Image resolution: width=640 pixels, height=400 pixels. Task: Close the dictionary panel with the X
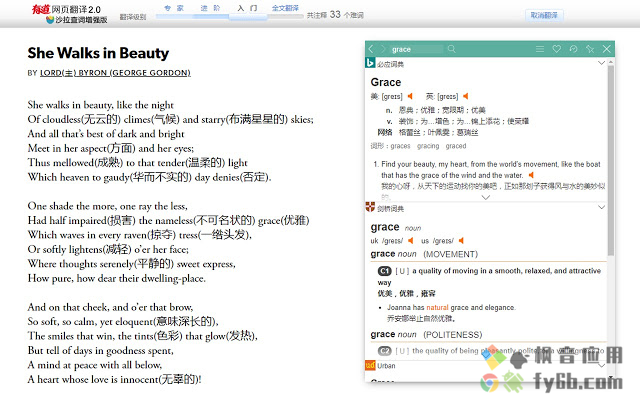tap(607, 49)
